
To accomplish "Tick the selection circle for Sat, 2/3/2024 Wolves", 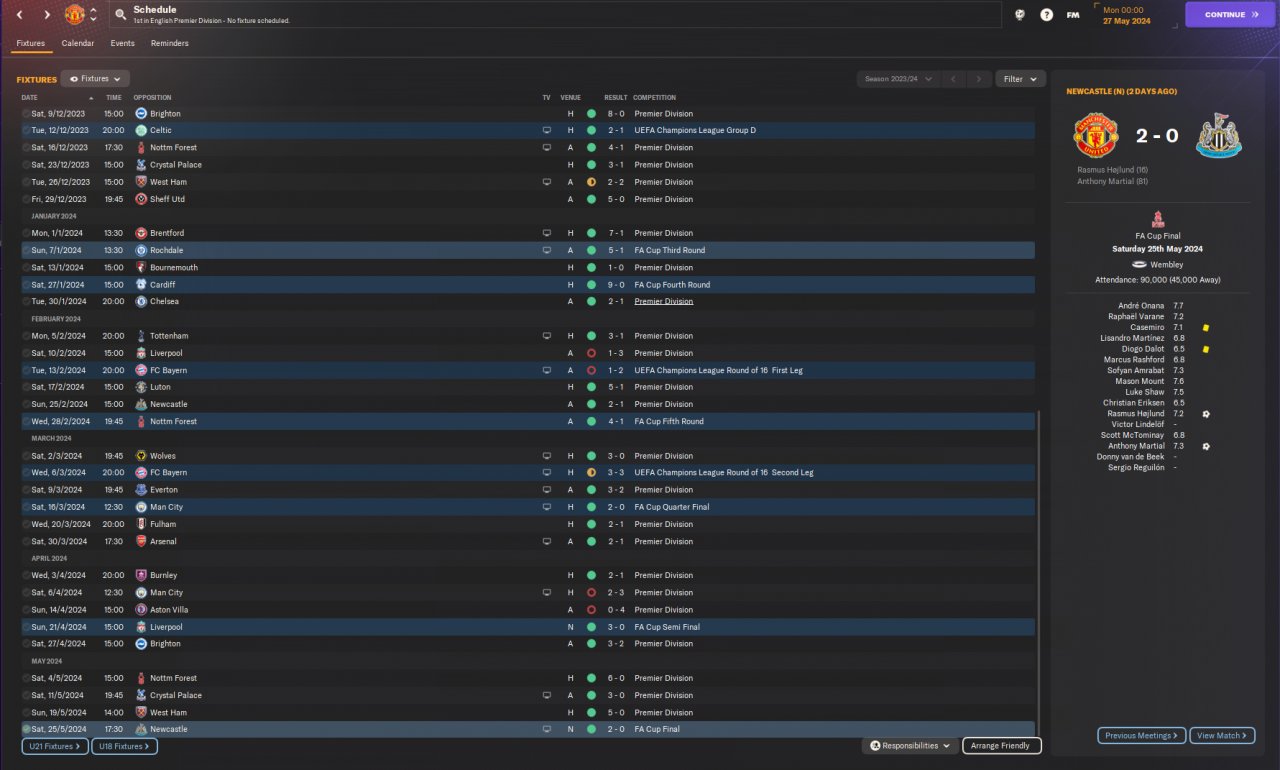I will (x=26, y=456).
